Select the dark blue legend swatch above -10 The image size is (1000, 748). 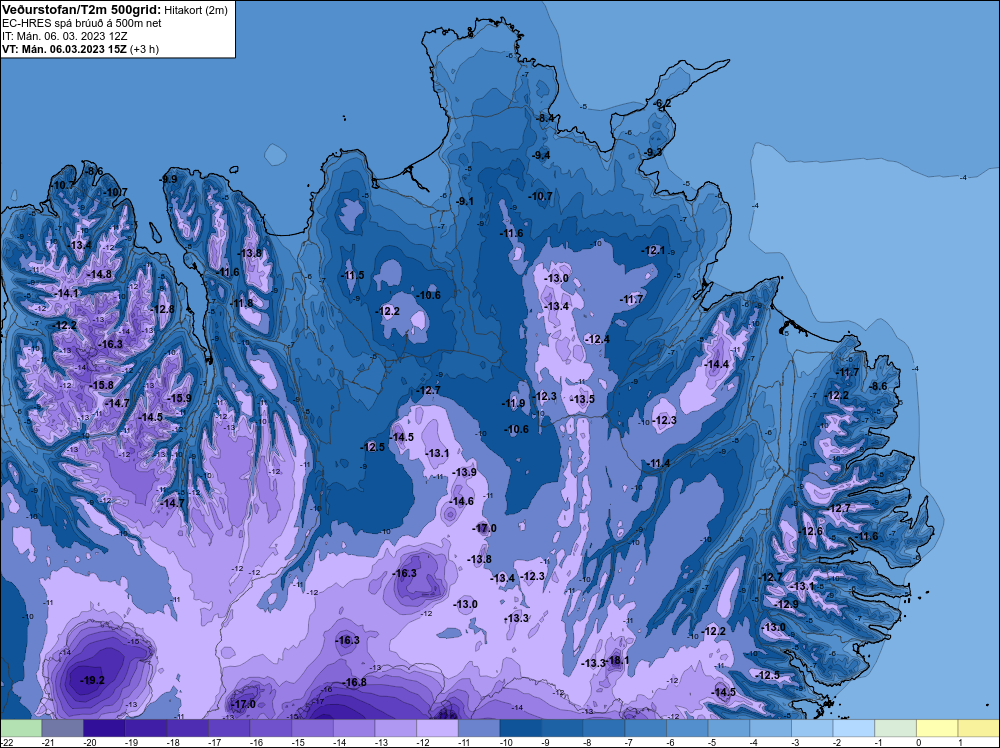coord(520,728)
